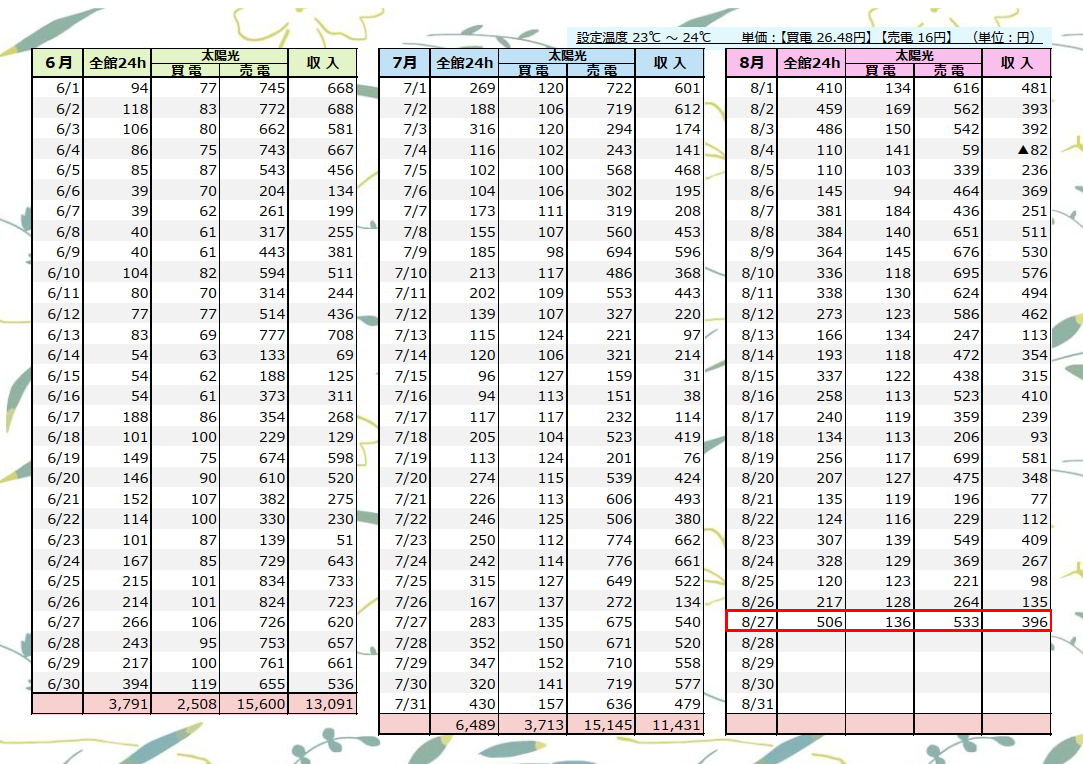Select the 8月 header cell
Viewport: 1083px width, 764px height.
(751, 63)
